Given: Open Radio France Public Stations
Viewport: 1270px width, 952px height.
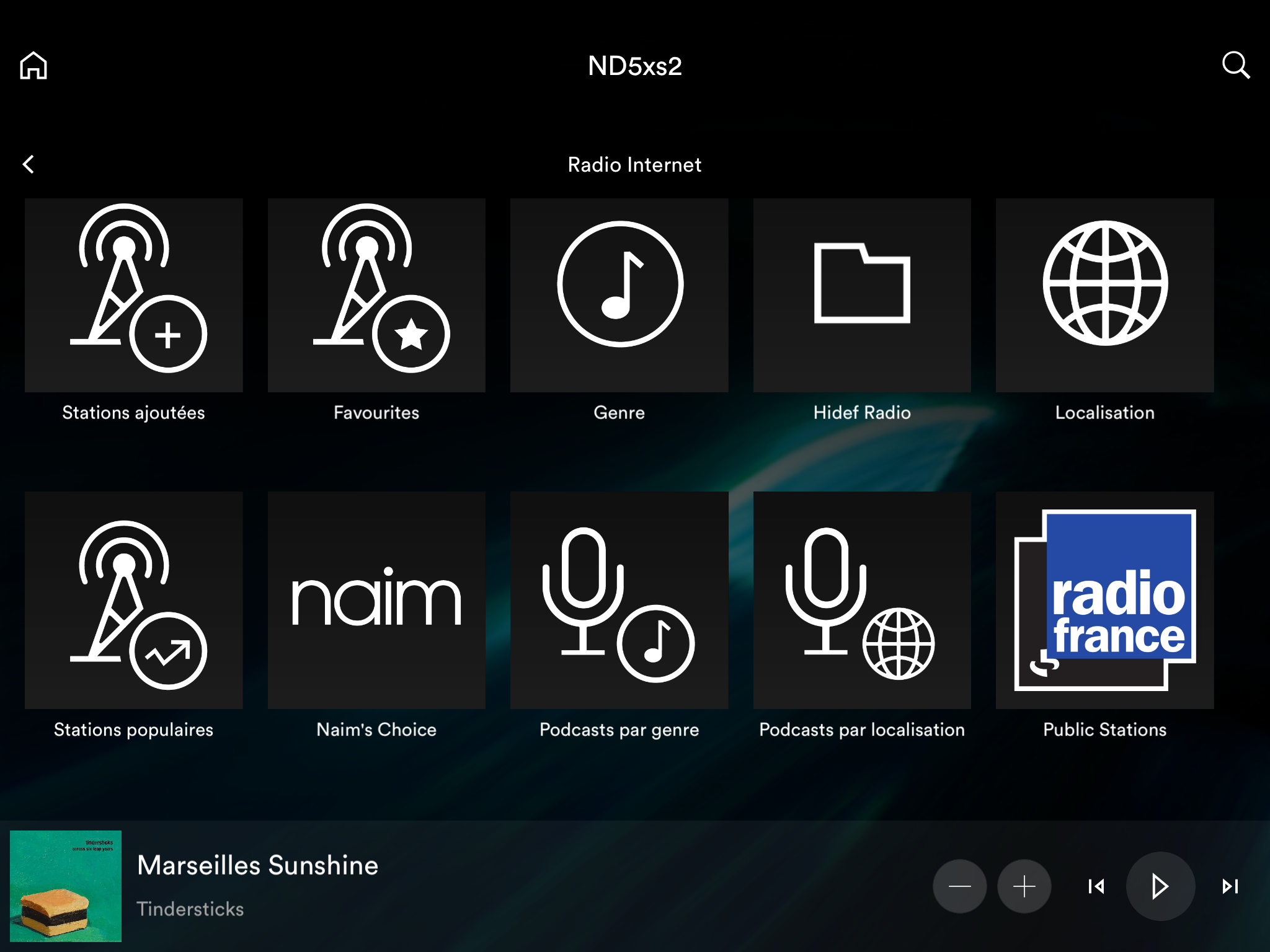Looking at the screenshot, I should (x=1104, y=600).
